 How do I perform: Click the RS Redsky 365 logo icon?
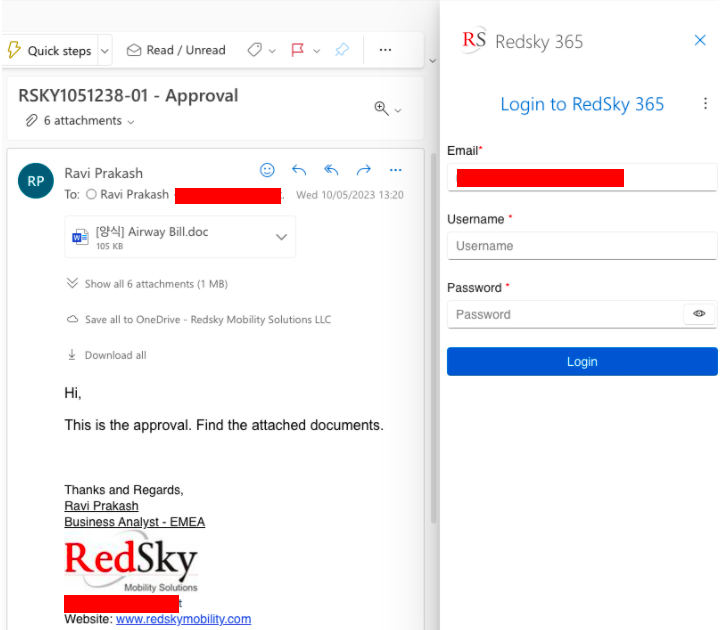pos(474,40)
